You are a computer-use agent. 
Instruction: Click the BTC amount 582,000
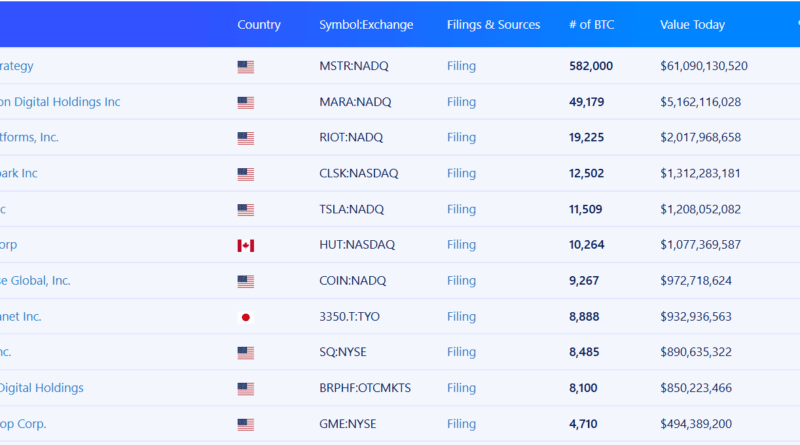pos(591,66)
